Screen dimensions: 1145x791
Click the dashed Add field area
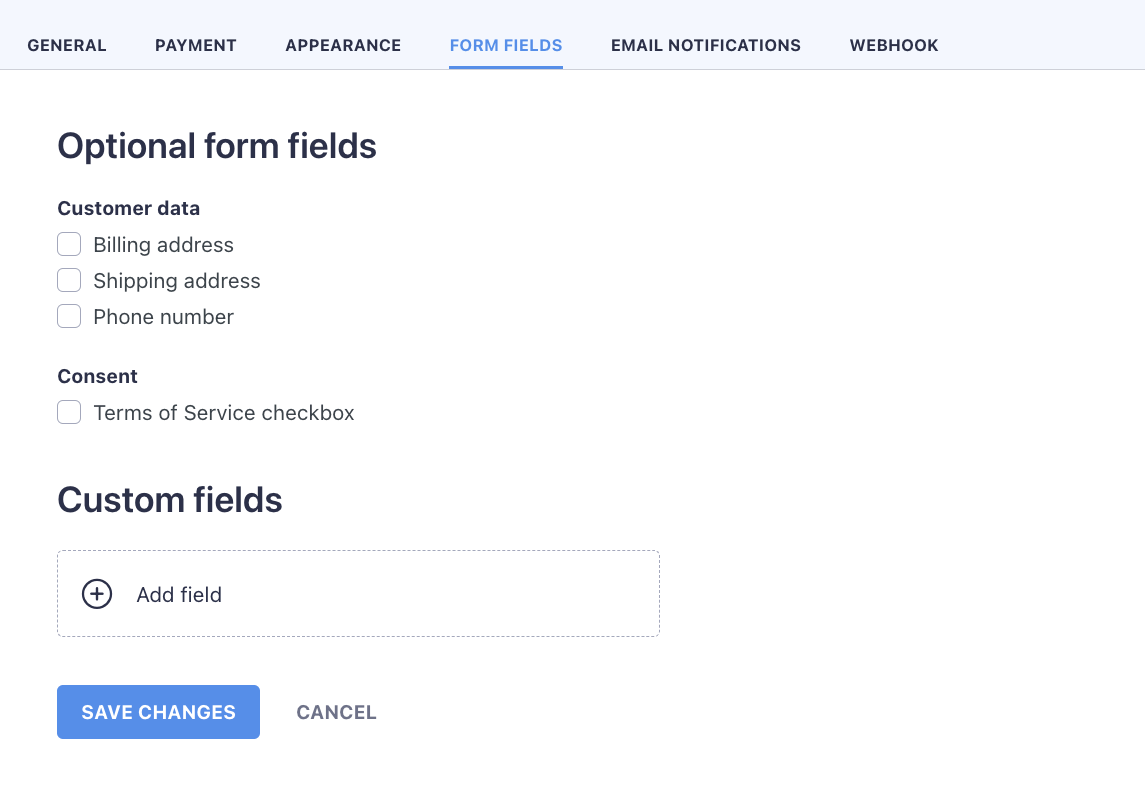(x=358, y=593)
